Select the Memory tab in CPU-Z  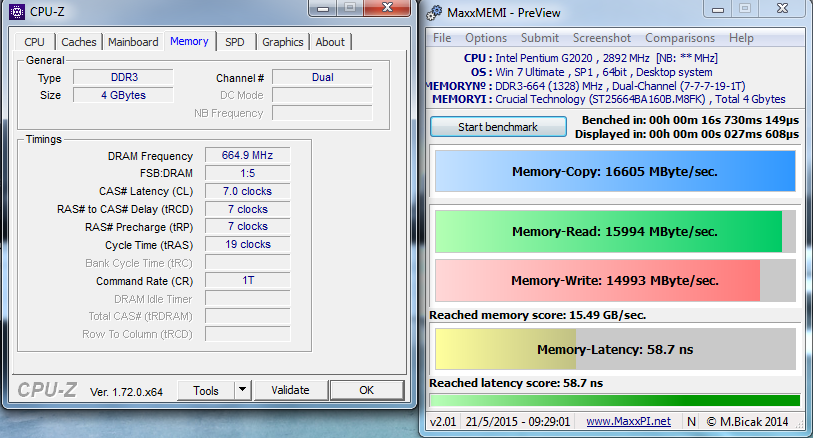[x=189, y=41]
